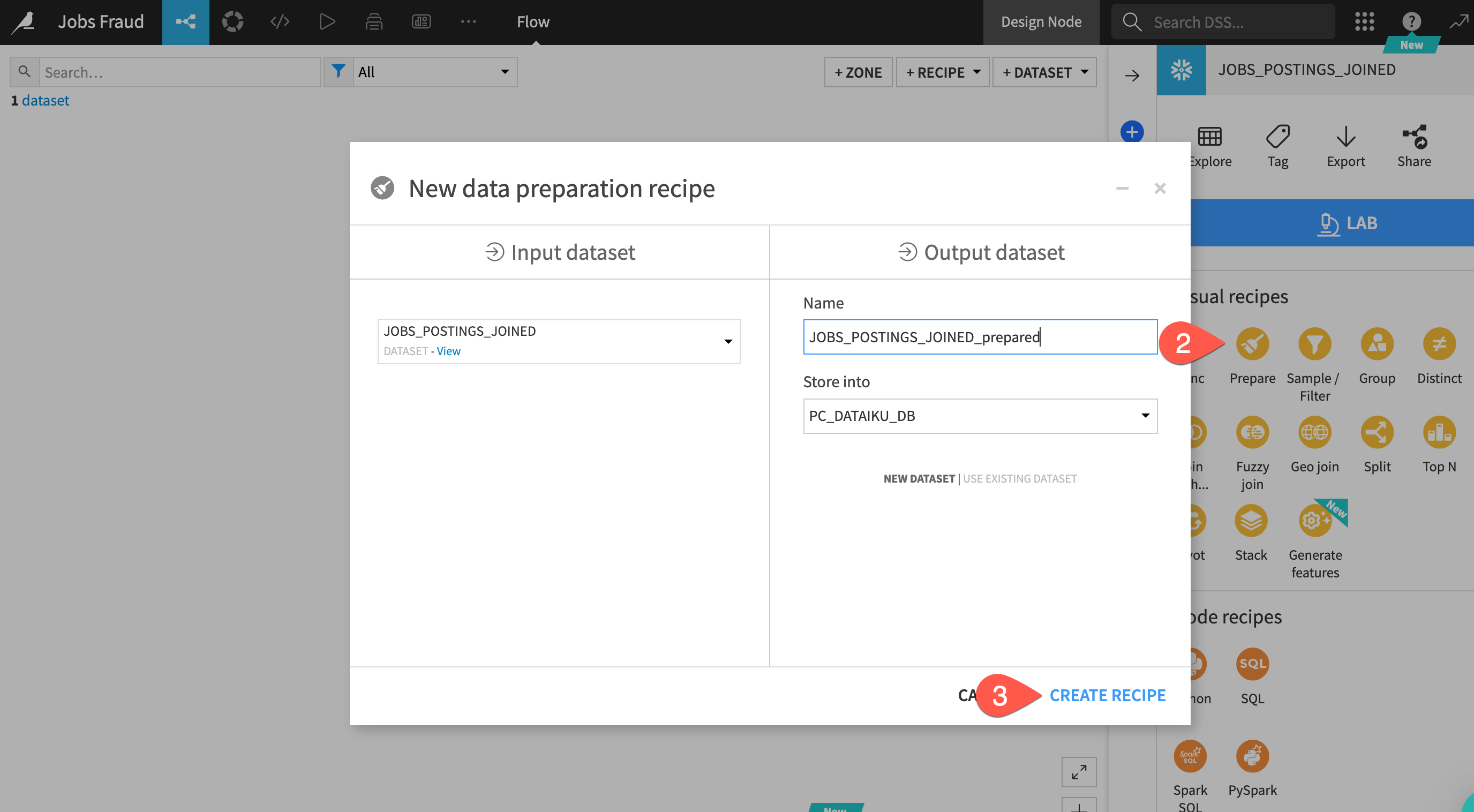Viewport: 1474px width, 812px height.
Task: Click the Group recipe icon
Action: click(1377, 344)
